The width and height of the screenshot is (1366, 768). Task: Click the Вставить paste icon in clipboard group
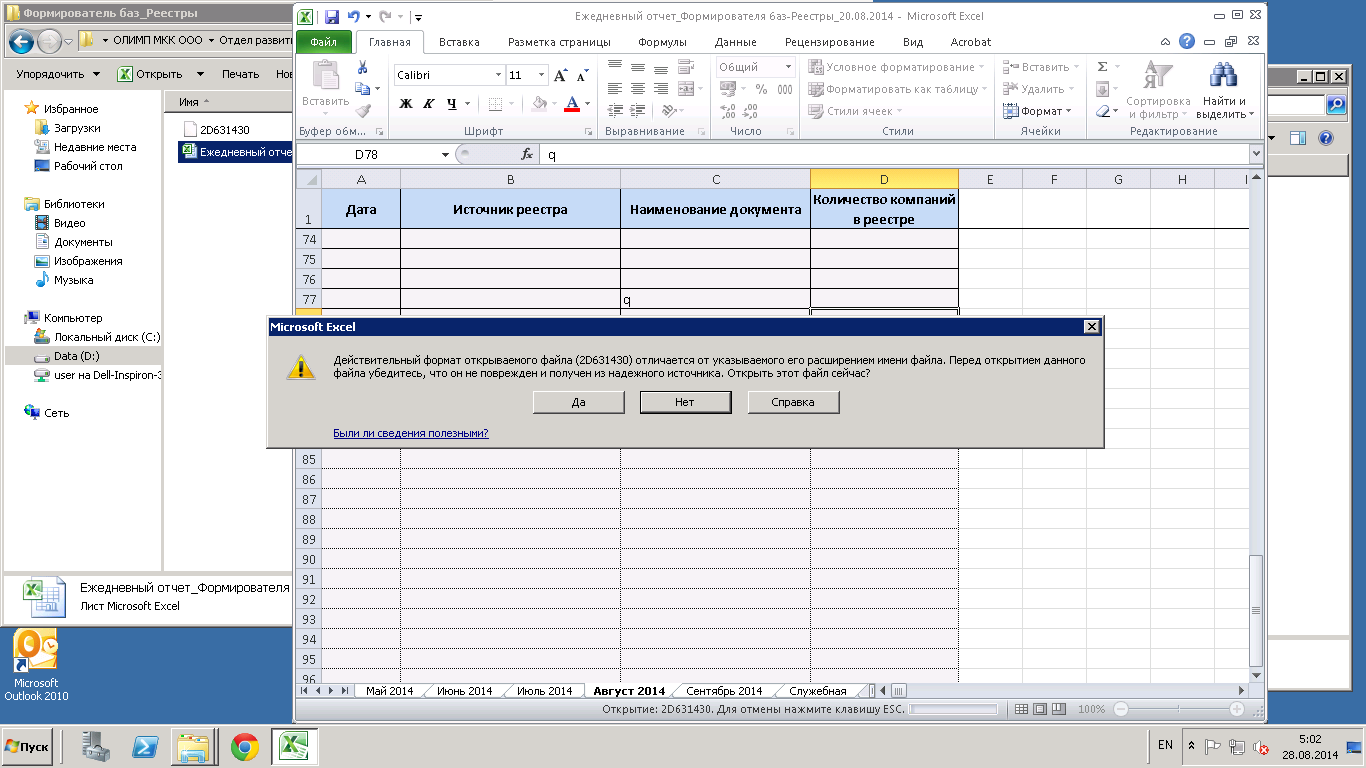[326, 75]
